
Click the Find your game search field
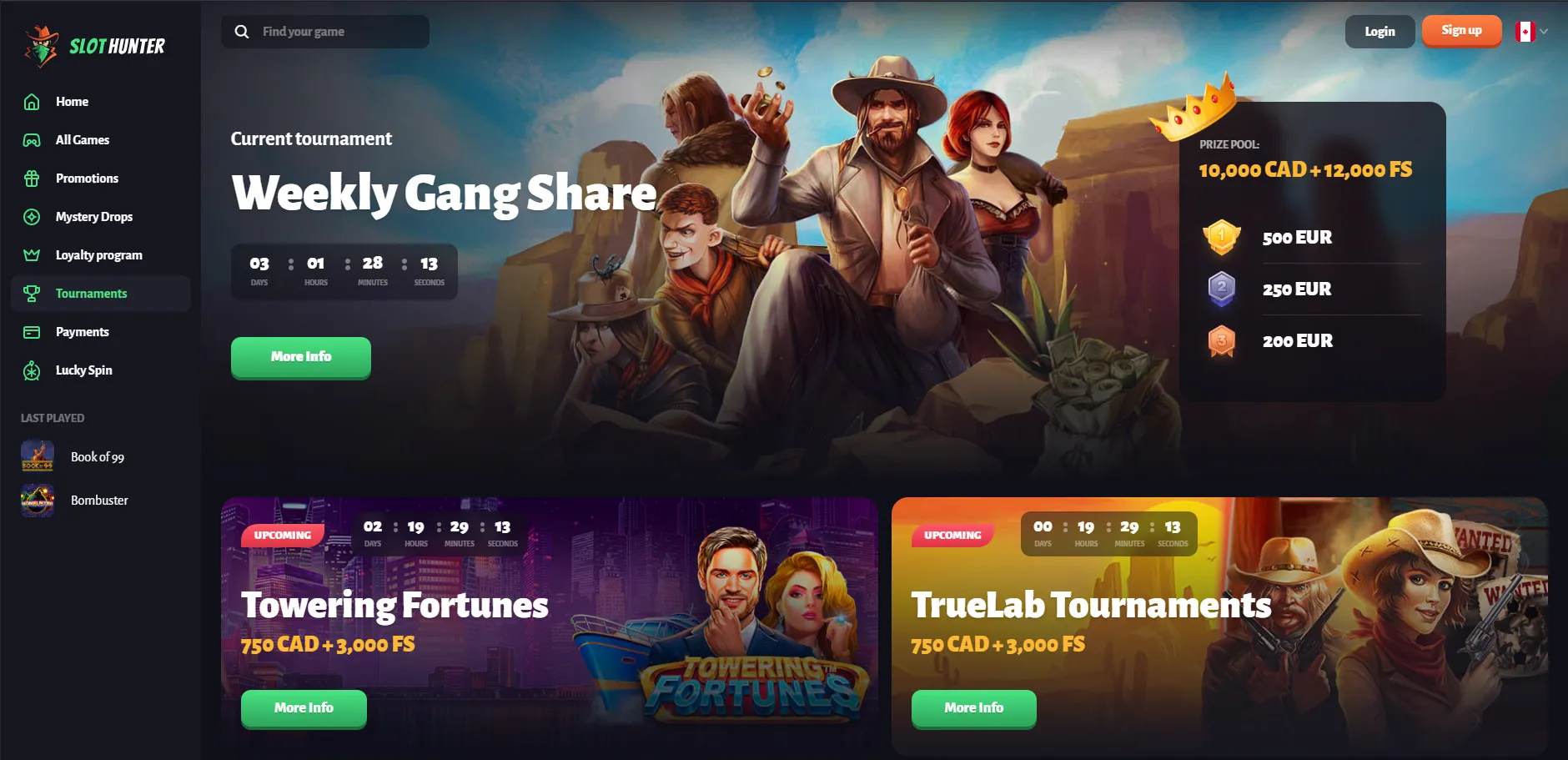coord(325,32)
